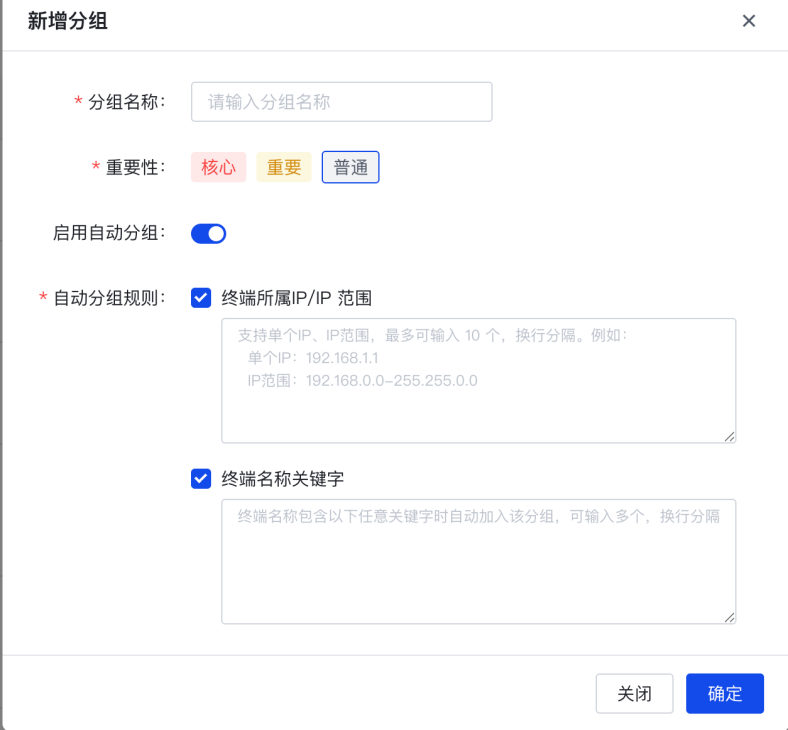Click the 自动分组规则 field label
This screenshot has width=788, height=730.
click(108, 297)
